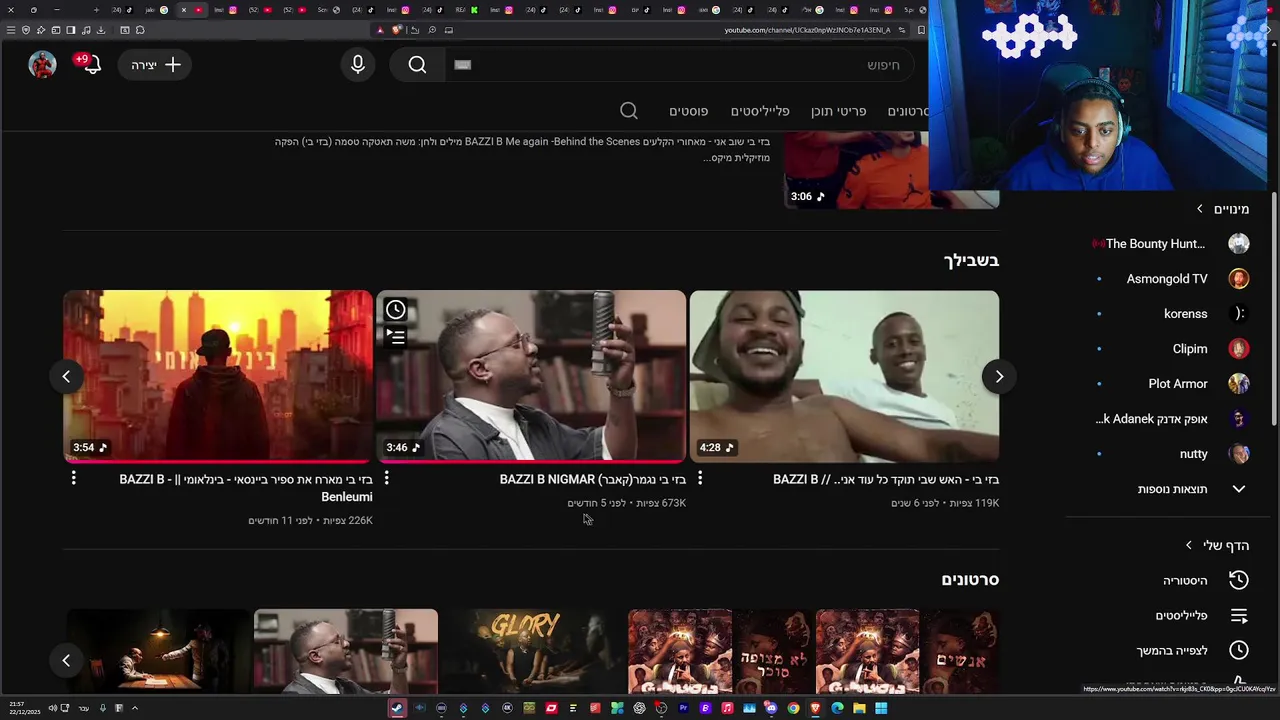Open the account avatar menu
The image size is (1280, 720).
pos(42,64)
